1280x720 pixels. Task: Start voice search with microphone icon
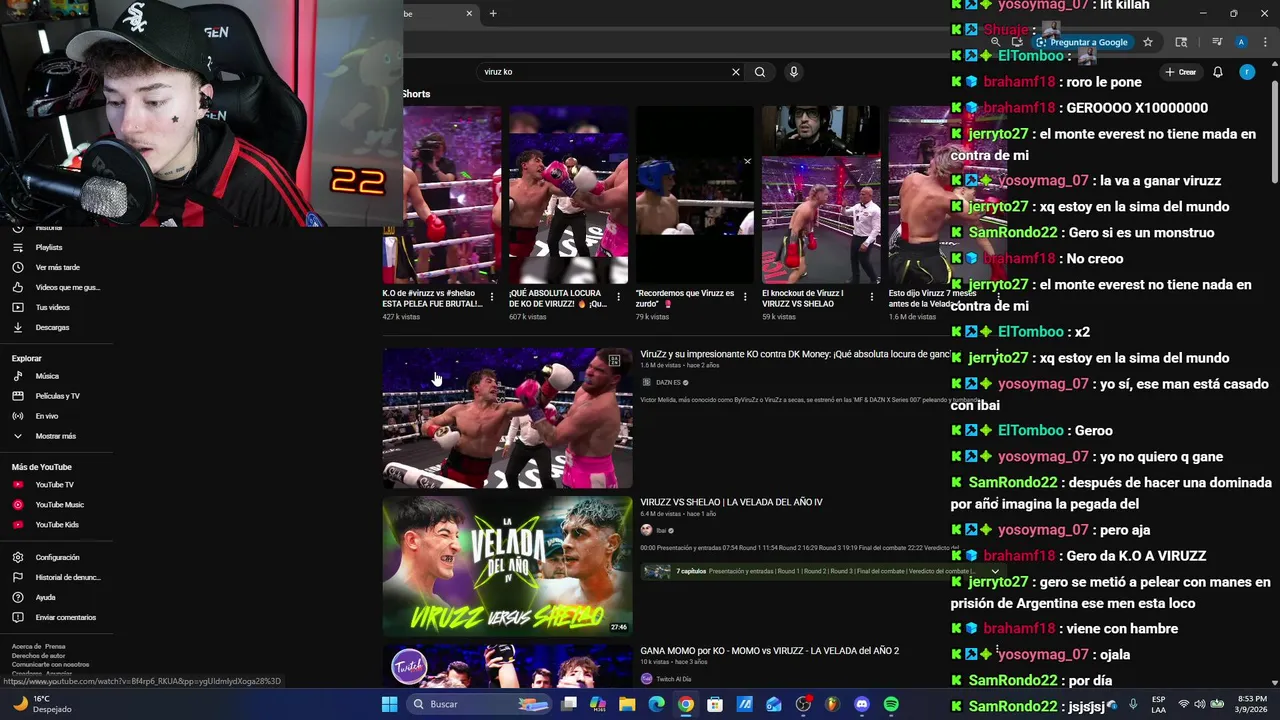pos(794,72)
